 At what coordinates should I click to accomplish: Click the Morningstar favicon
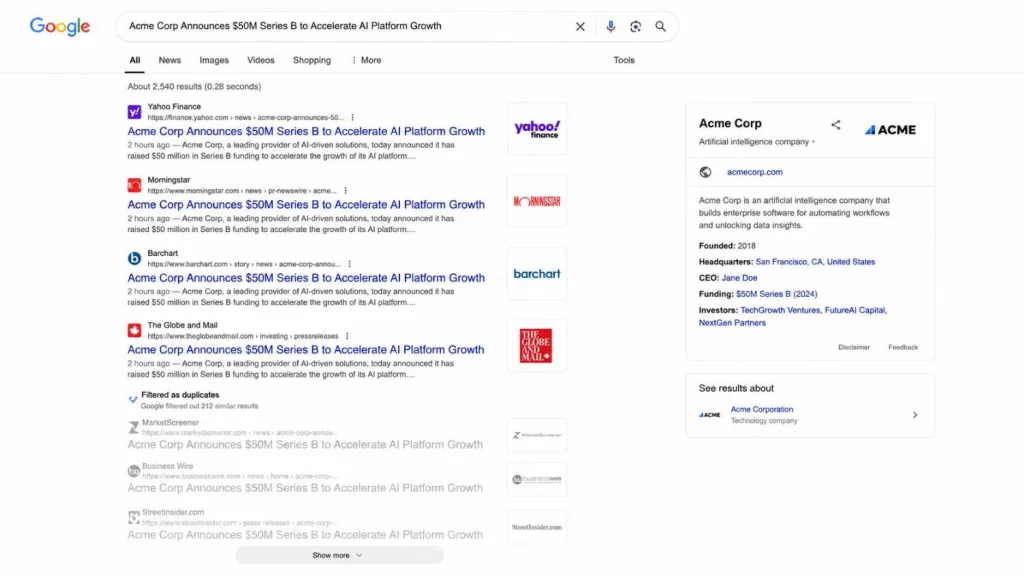pos(135,185)
